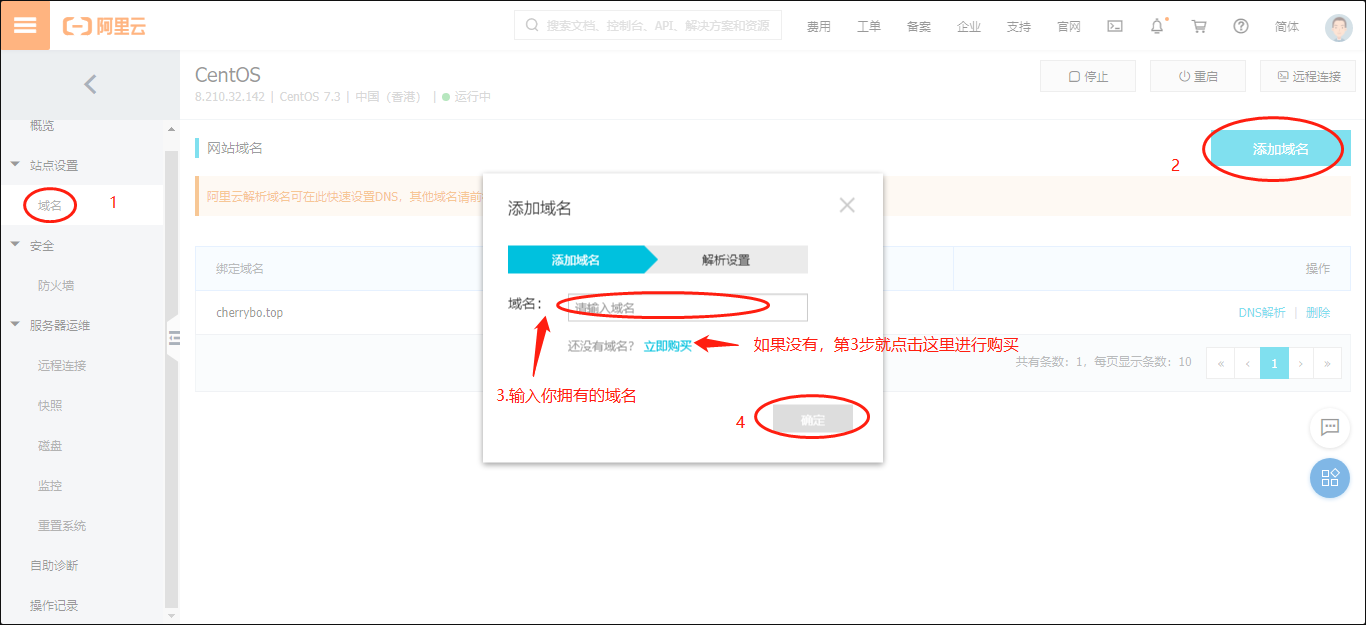
Task: Click the 绑定域名 column header
Action: pyautogui.click(x=240, y=269)
